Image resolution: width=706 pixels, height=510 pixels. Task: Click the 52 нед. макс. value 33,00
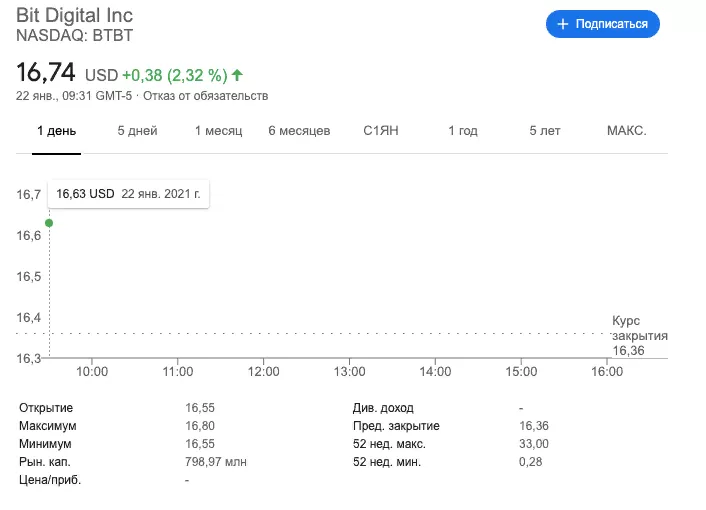[x=534, y=444]
